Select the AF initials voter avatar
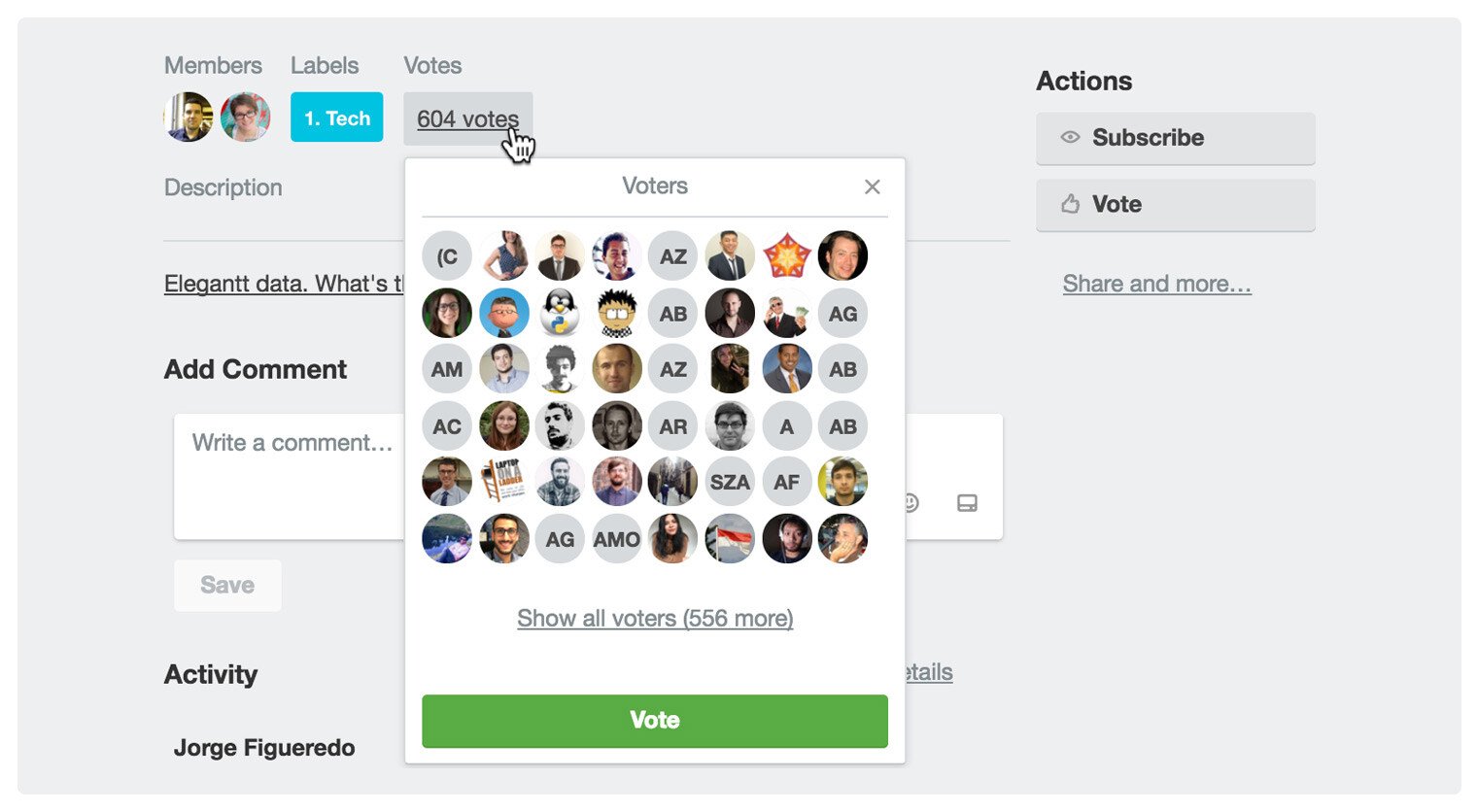1478x812 pixels. point(786,482)
